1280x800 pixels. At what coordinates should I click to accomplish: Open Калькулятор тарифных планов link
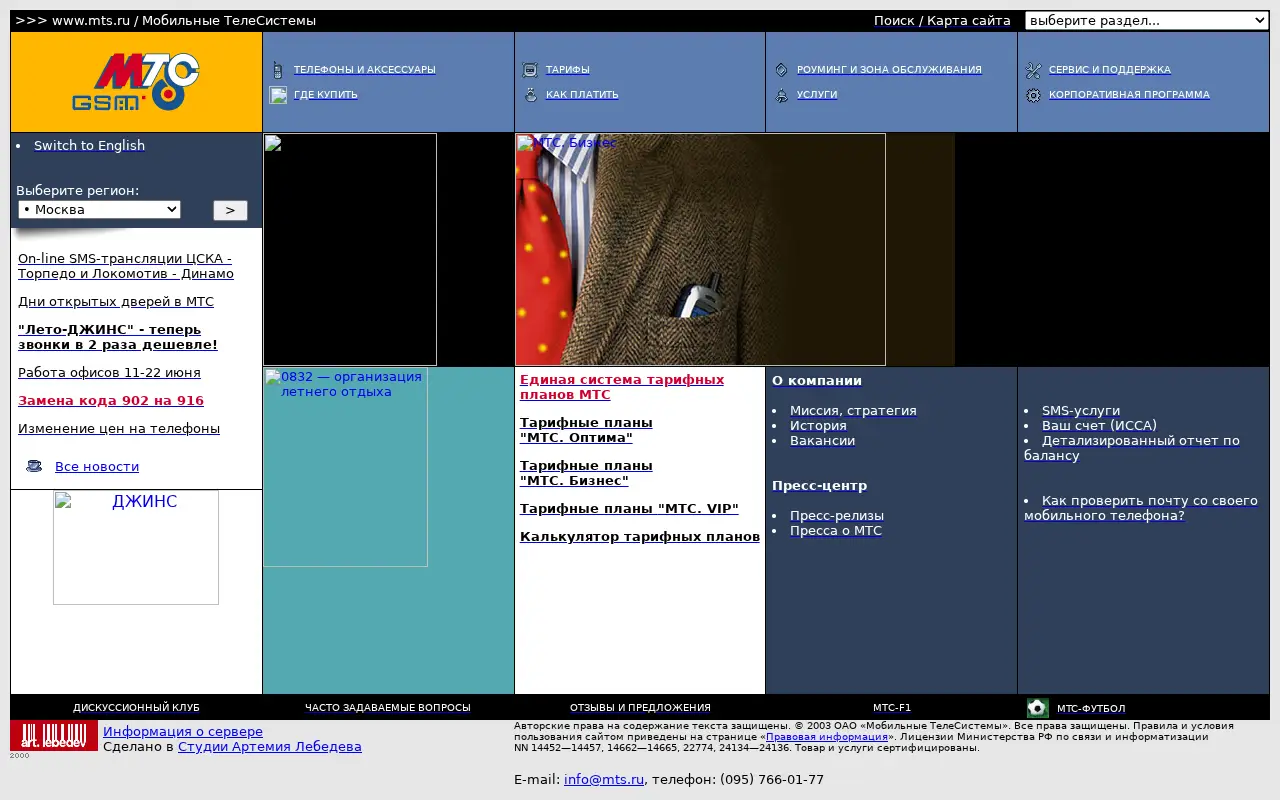click(x=640, y=536)
